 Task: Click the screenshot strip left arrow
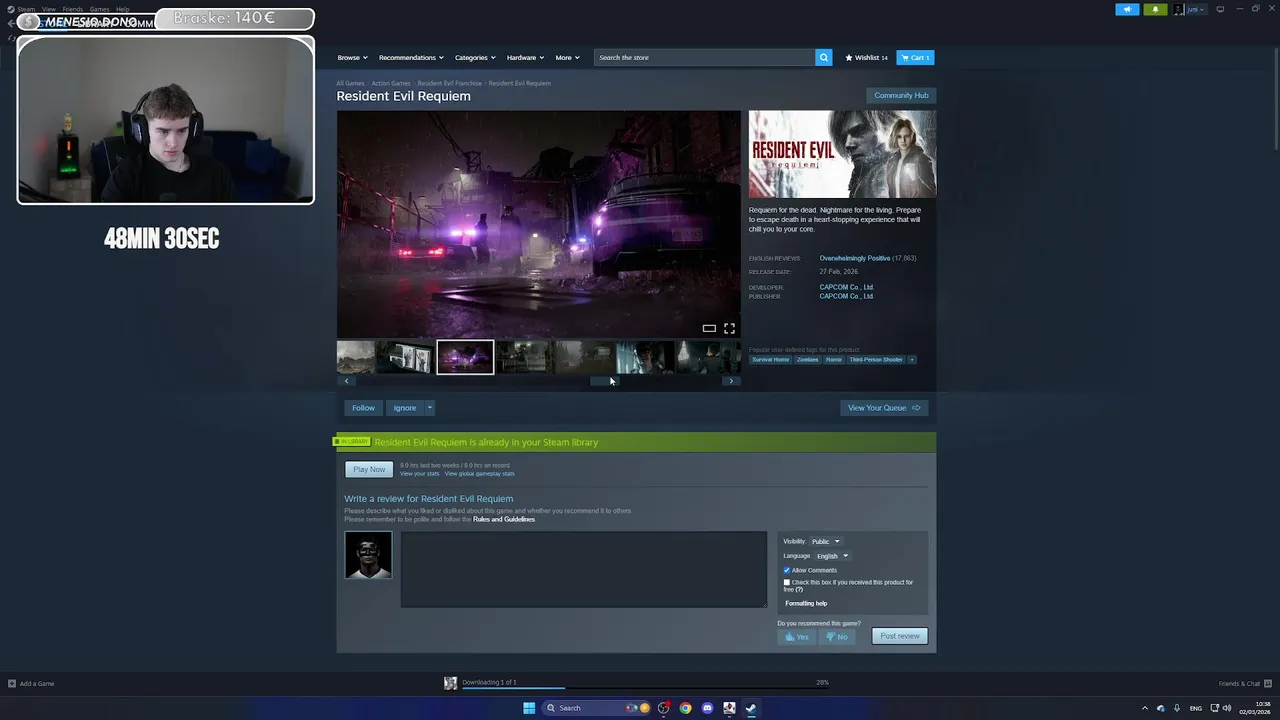pos(347,381)
